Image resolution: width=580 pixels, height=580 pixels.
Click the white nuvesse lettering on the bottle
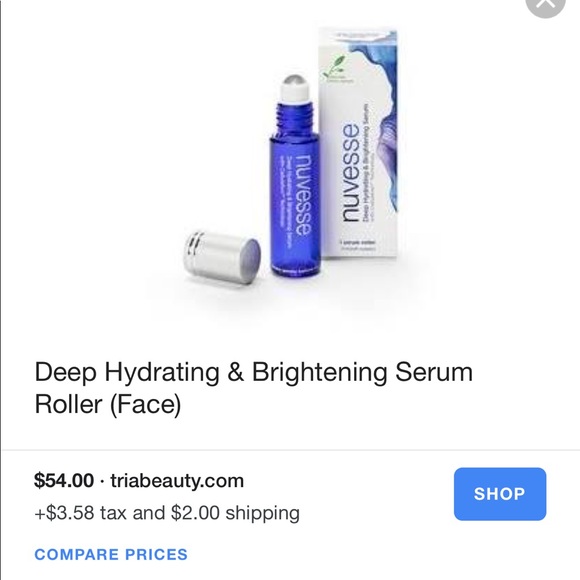click(302, 195)
